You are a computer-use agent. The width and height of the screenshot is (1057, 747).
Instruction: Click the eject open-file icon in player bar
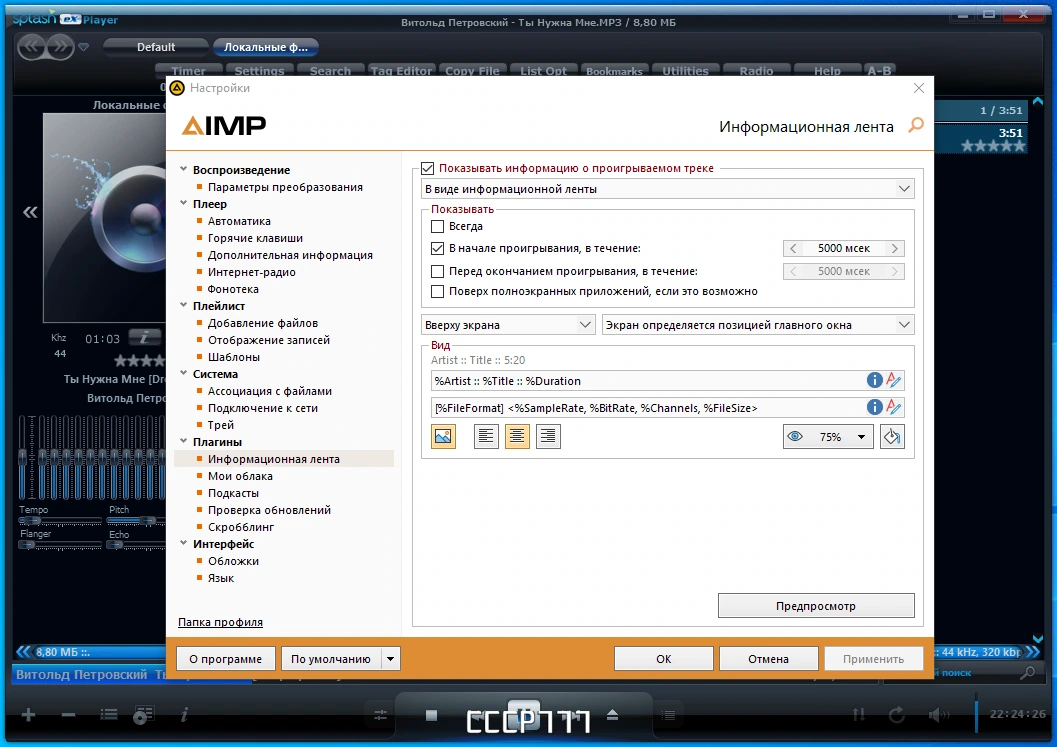pyautogui.click(x=612, y=715)
